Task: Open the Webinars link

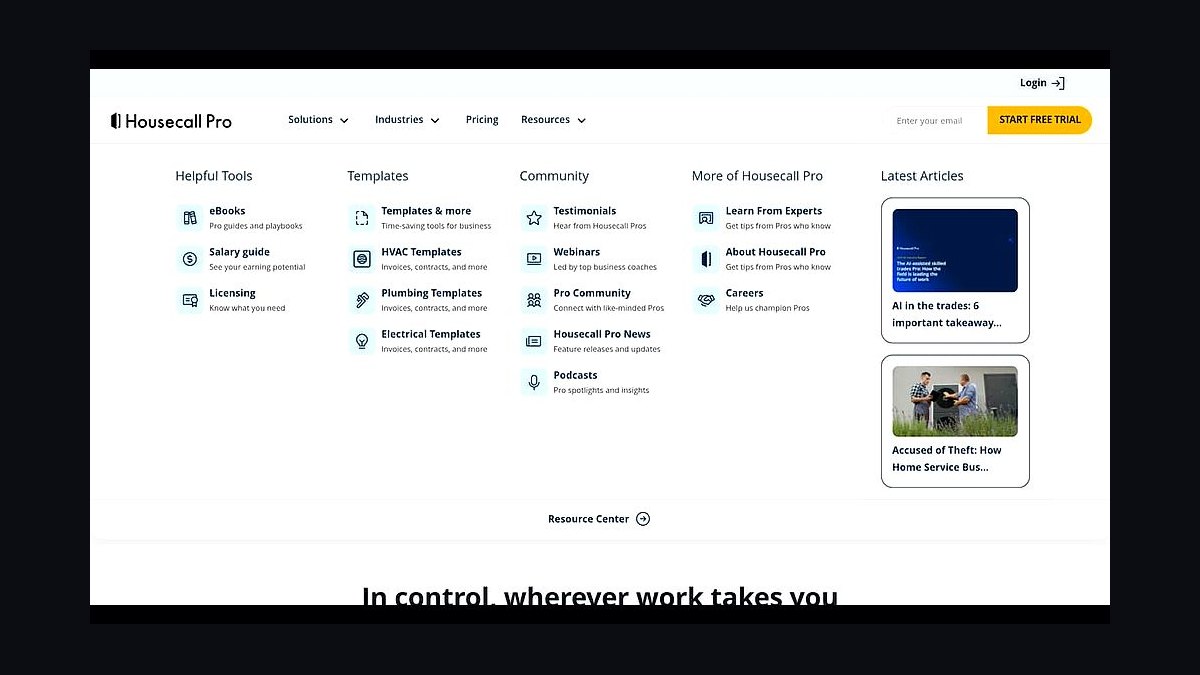Action: pyautogui.click(x=577, y=252)
